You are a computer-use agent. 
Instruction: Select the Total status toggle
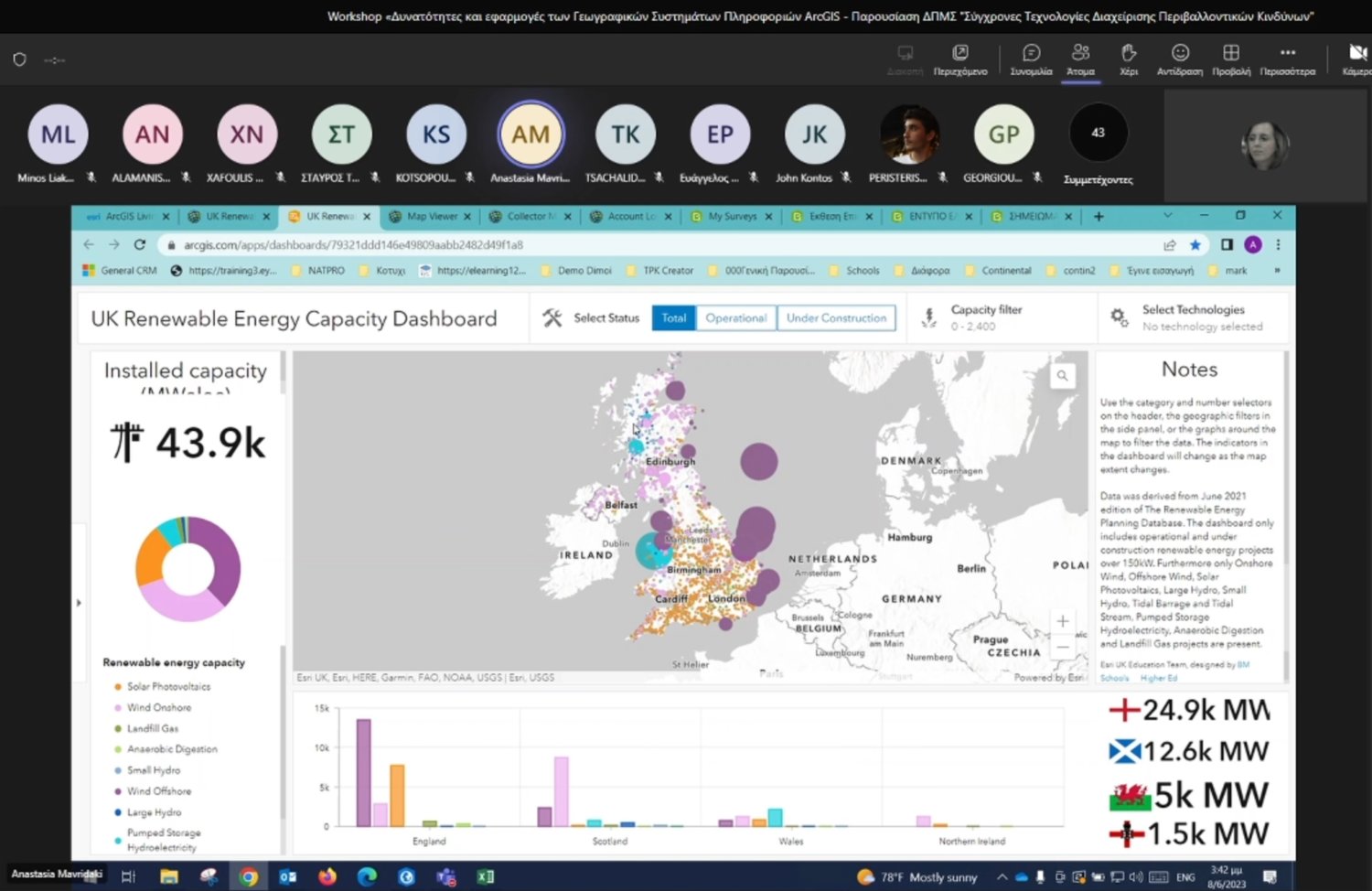pos(673,318)
